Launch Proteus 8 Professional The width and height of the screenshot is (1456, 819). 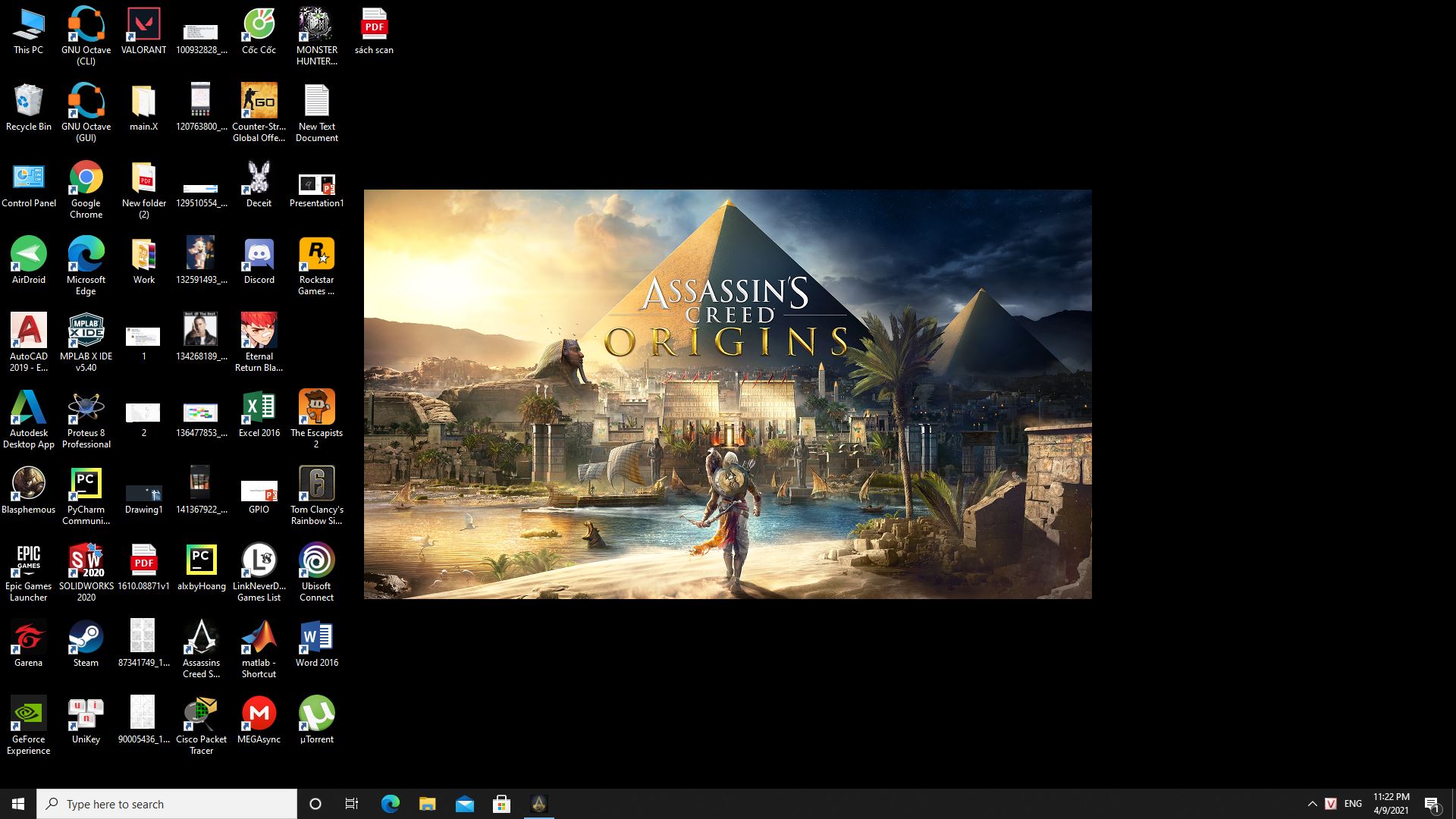[x=86, y=407]
